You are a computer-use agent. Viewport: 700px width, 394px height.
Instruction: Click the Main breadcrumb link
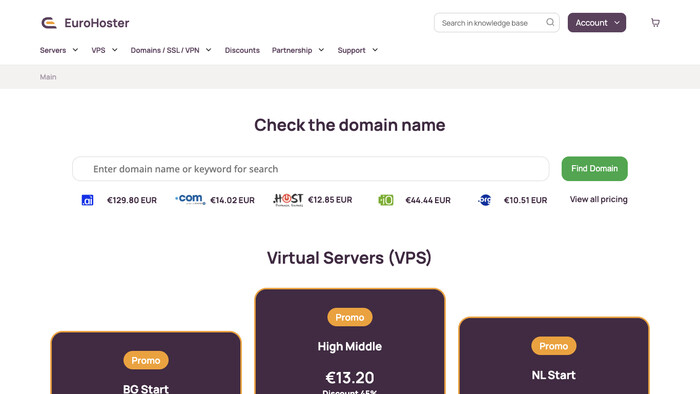48,77
